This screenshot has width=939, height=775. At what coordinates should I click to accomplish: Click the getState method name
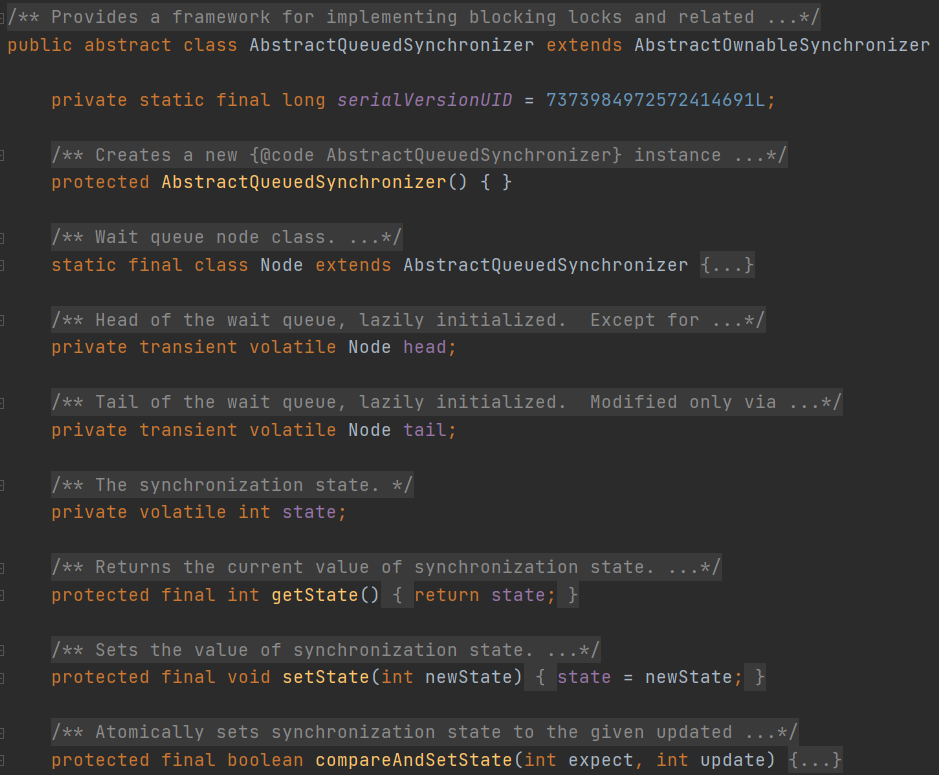314,595
